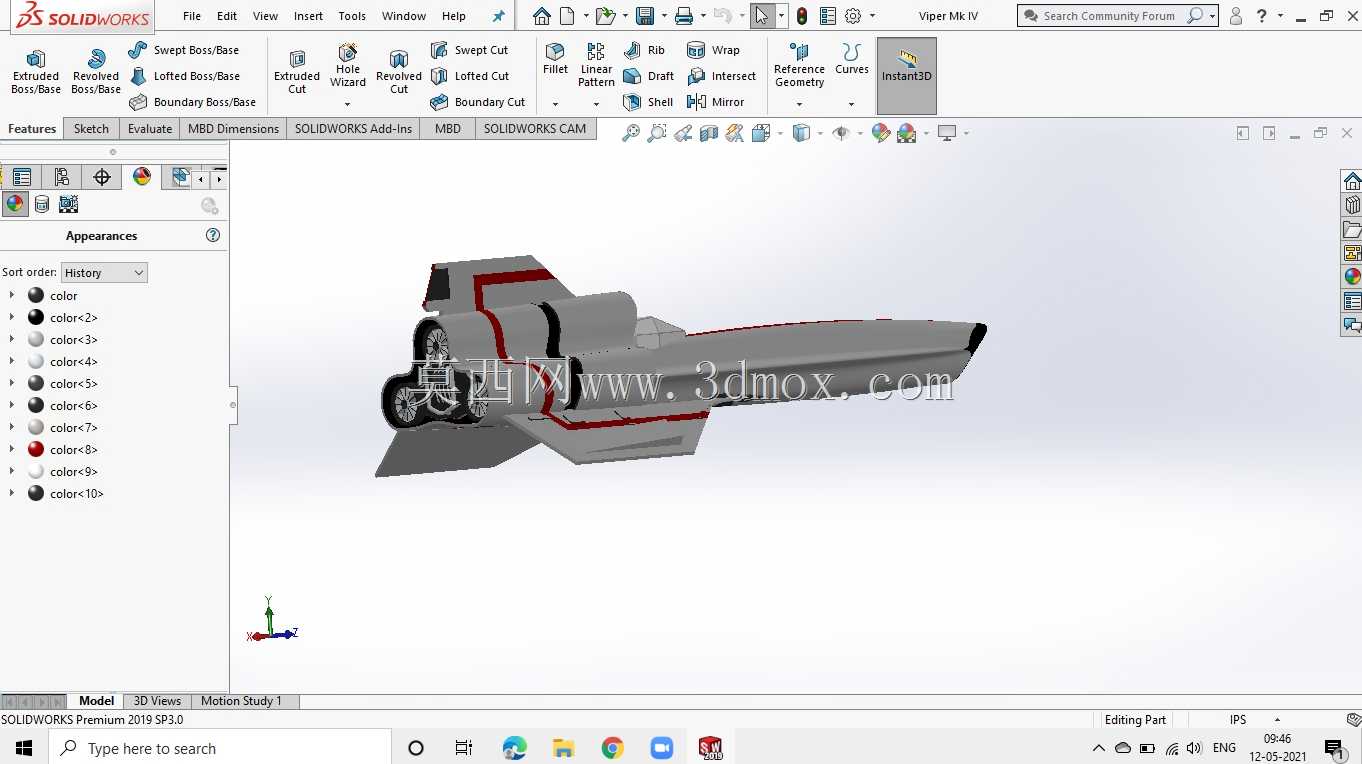Toggle the Hide/Show Items eye icon
Viewport: 1362px width, 764px height.
[x=841, y=133]
